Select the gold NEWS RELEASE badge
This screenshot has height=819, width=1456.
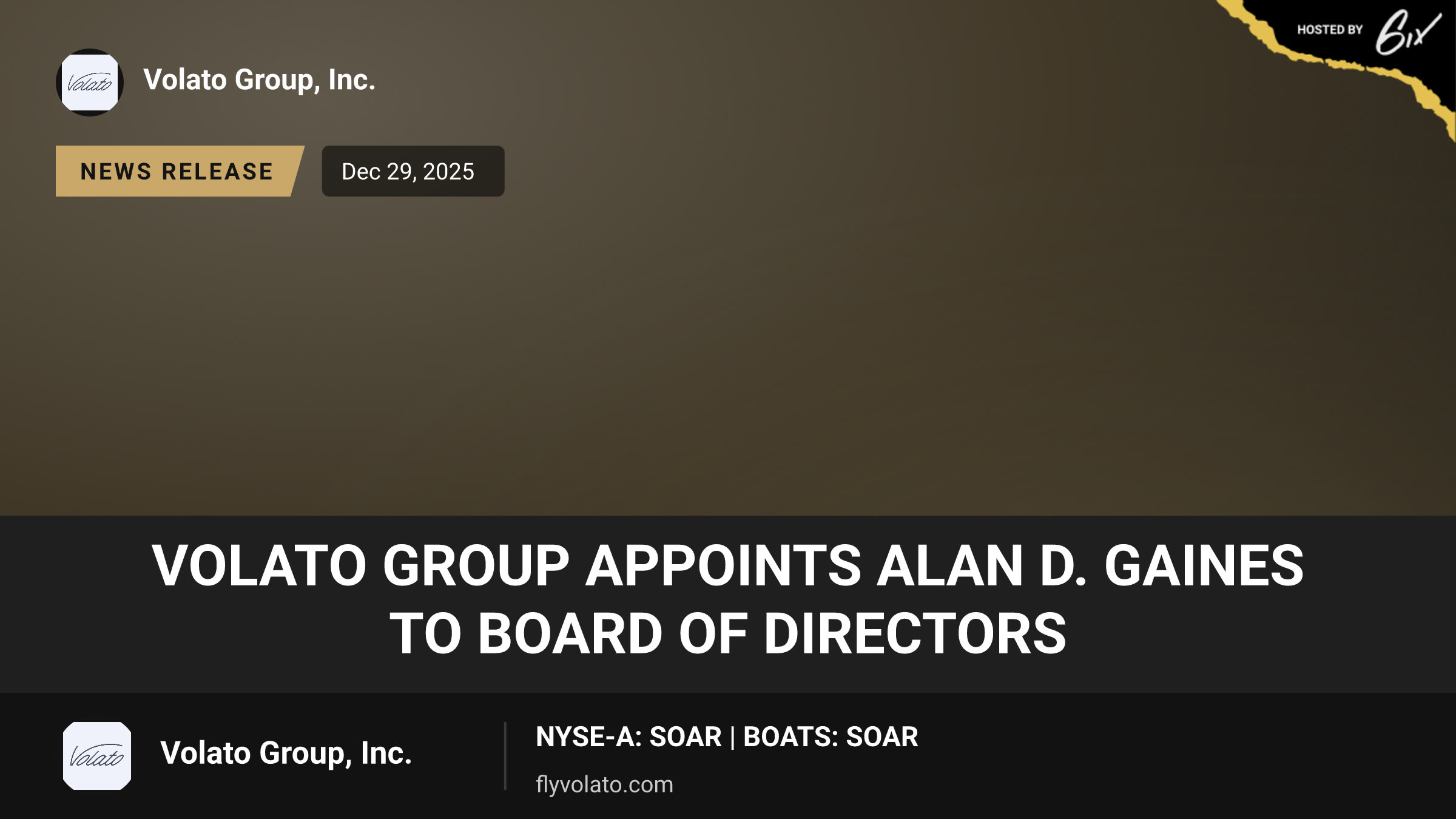[x=180, y=171]
